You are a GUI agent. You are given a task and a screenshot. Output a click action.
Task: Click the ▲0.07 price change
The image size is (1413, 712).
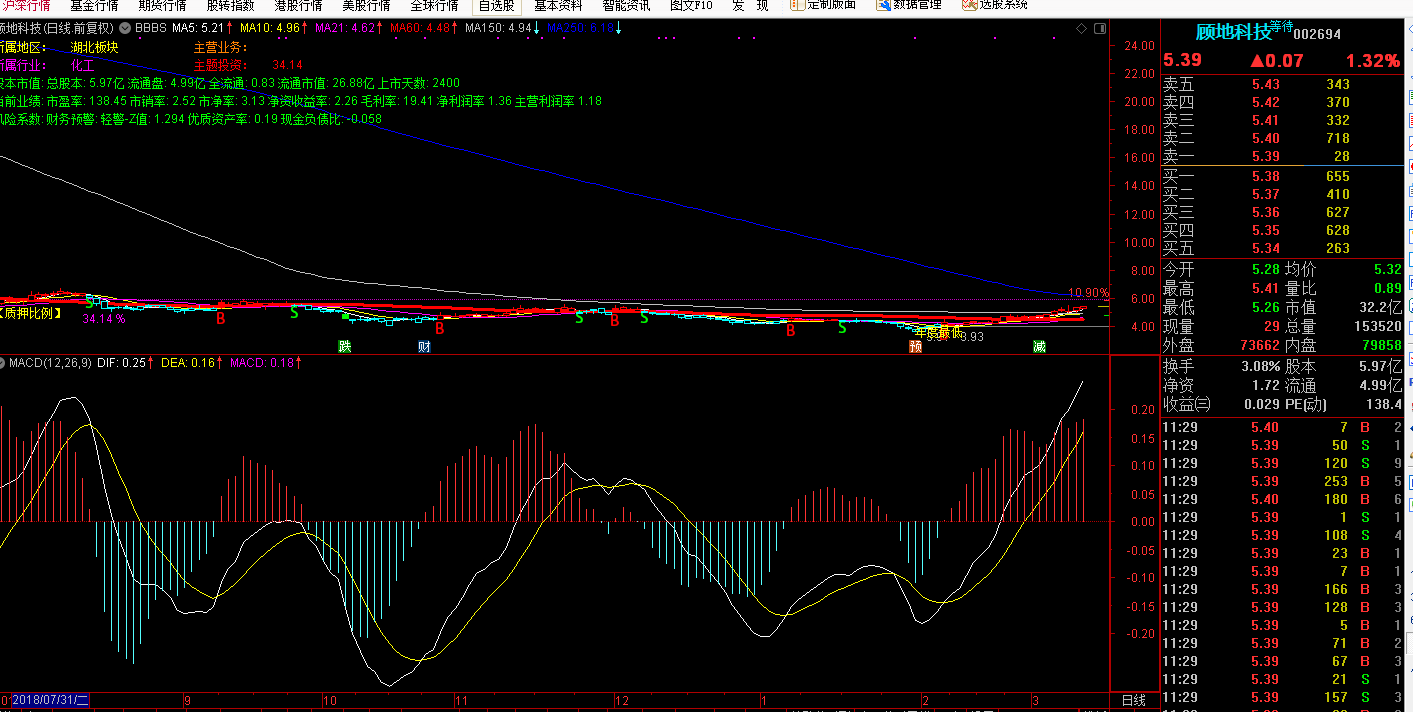pos(1277,61)
